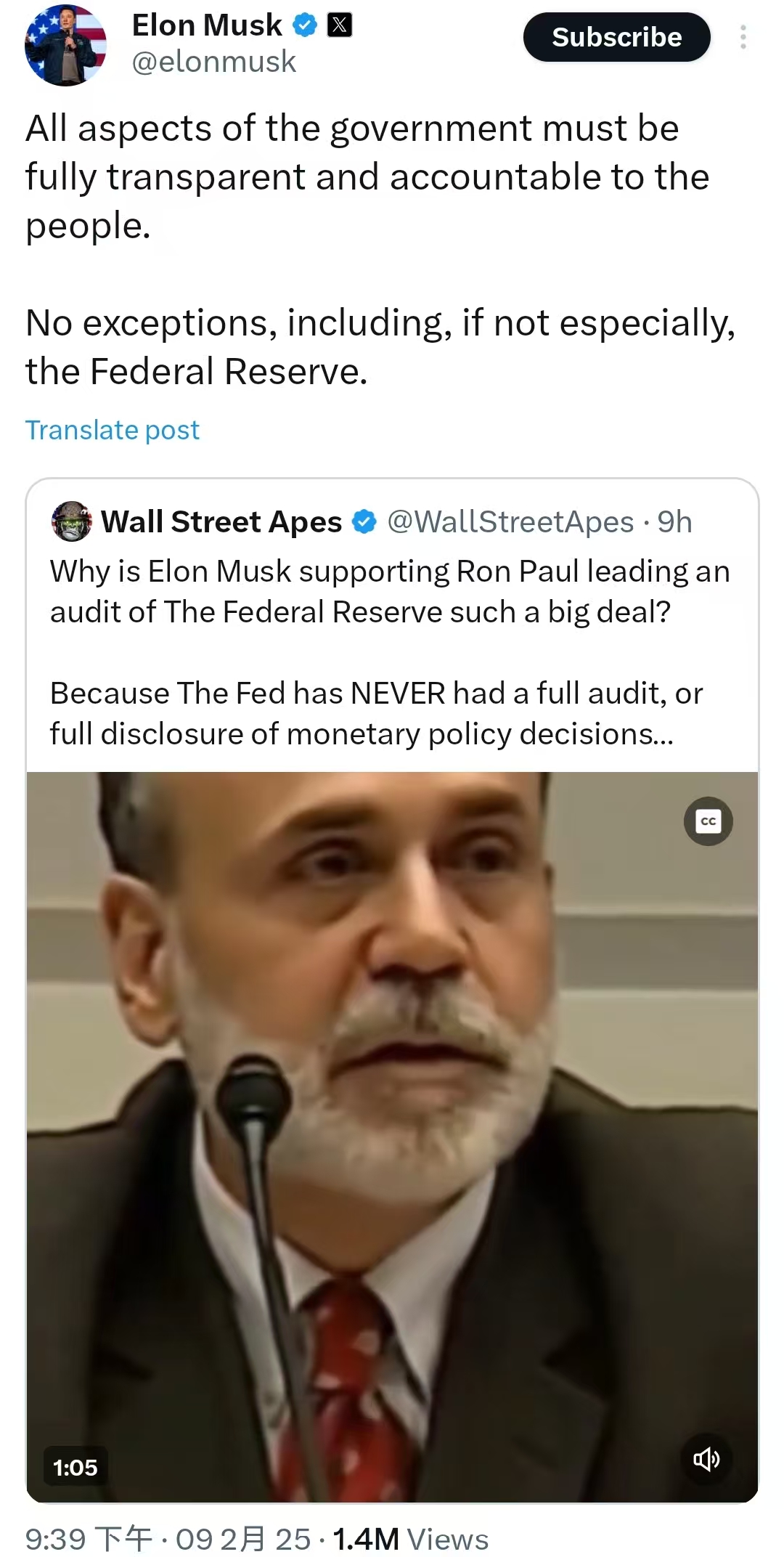Open quoted post via 9h timestamp
The height and width of the screenshot is (1557, 784).
tap(675, 521)
